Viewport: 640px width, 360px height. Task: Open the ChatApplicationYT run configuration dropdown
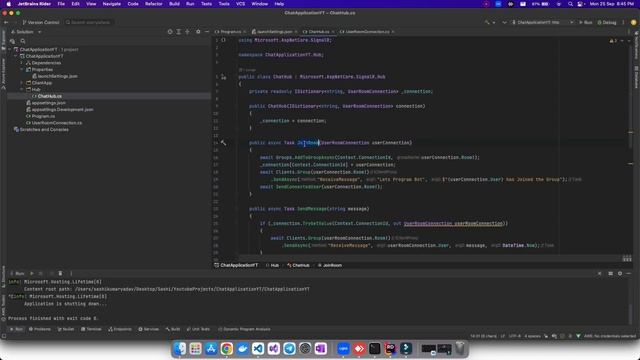click(542, 22)
